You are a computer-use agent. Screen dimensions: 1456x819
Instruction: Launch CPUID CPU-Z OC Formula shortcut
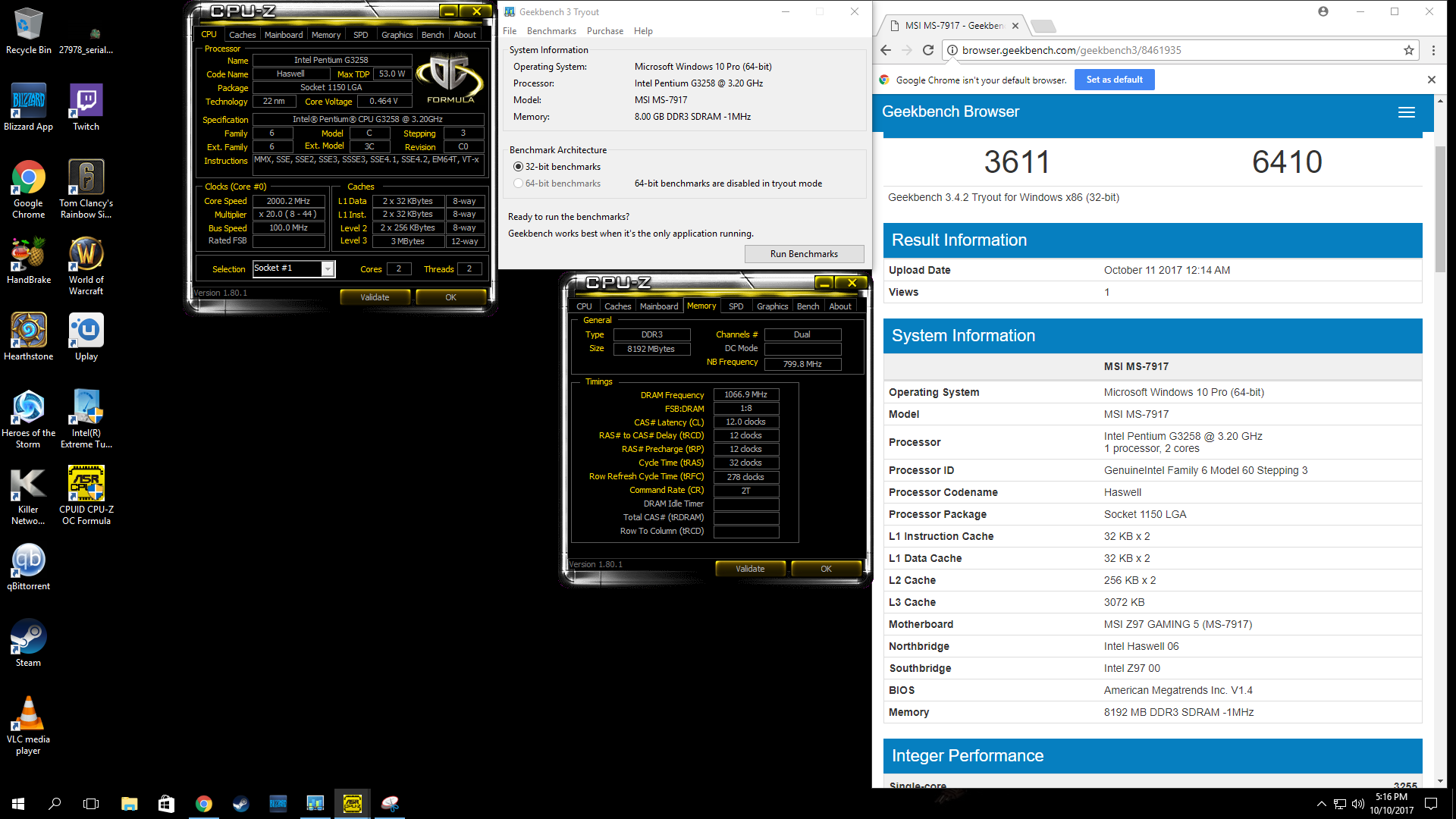click(x=86, y=495)
